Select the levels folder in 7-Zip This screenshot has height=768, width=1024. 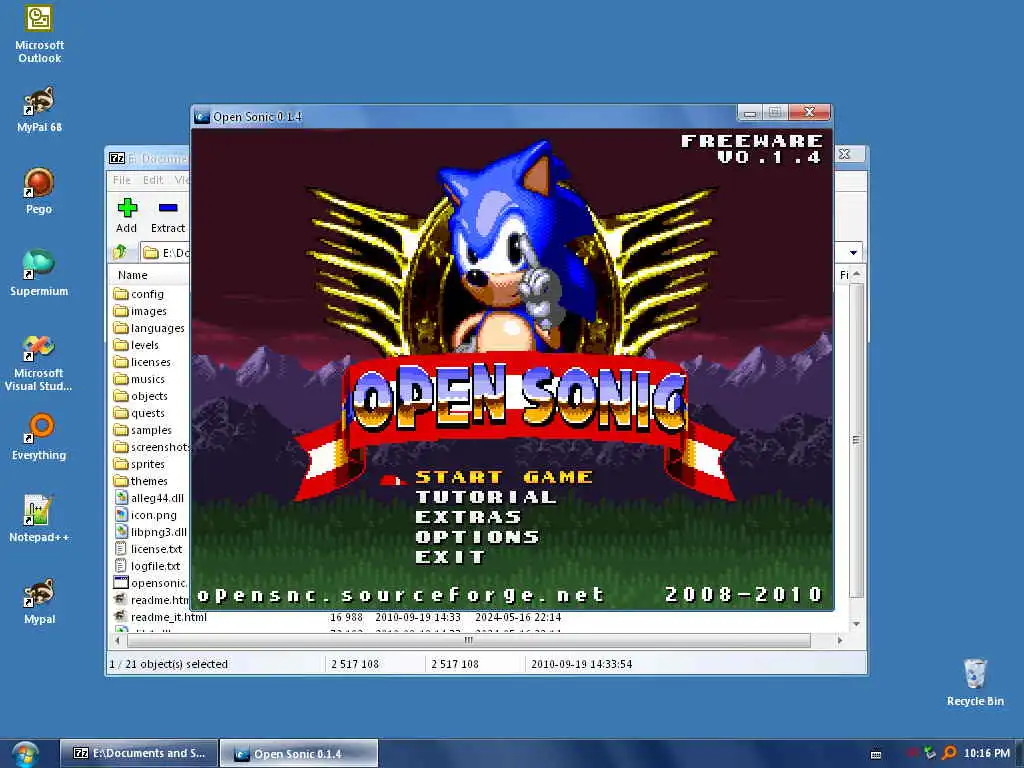click(x=136, y=345)
